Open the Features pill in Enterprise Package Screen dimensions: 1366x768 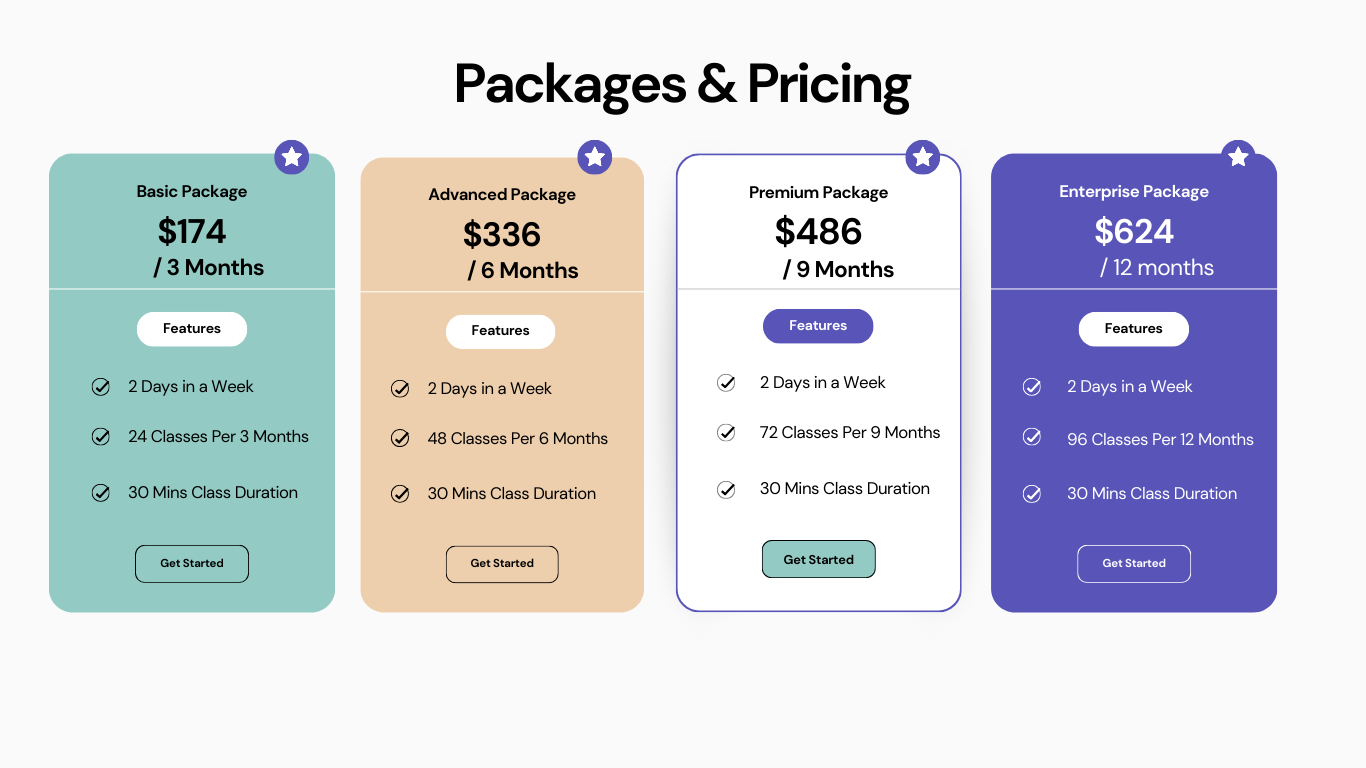[1134, 329]
